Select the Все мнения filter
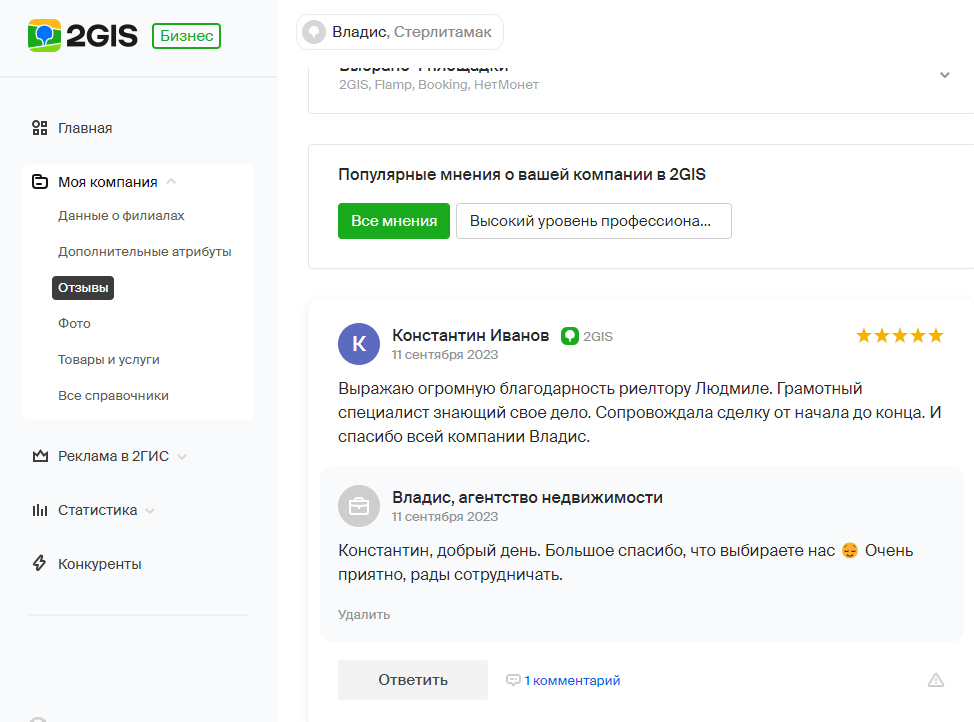 (394, 221)
